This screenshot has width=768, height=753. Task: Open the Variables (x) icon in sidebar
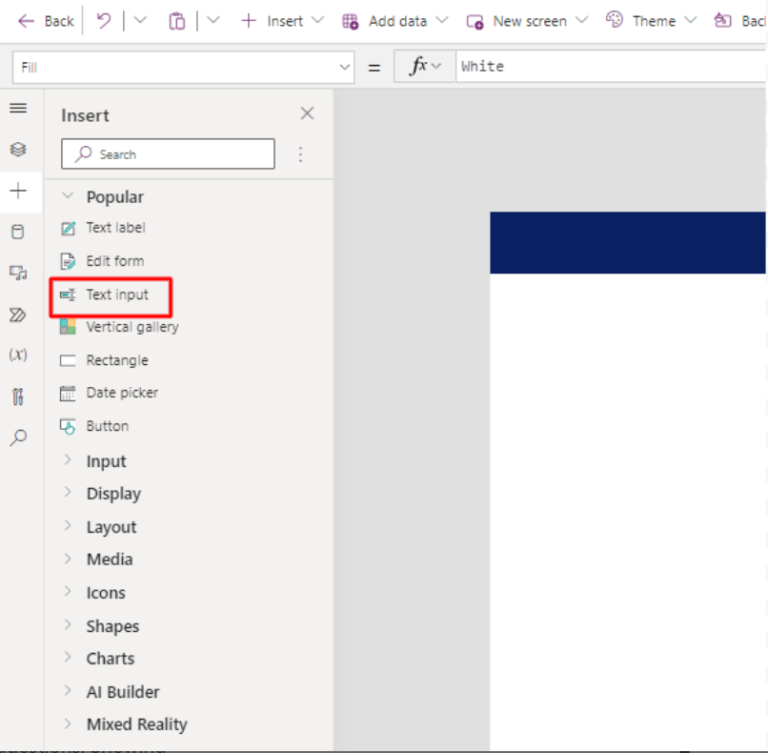tap(18, 355)
